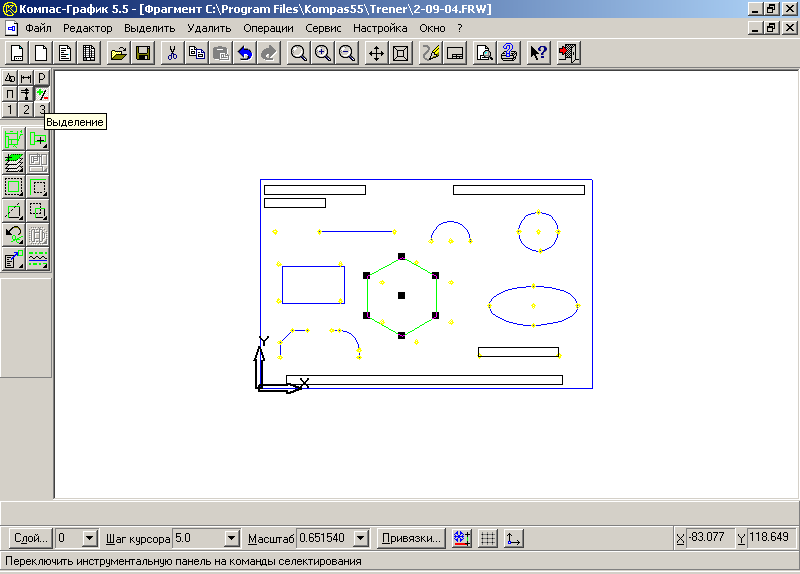Open the Операции menu
Screen dimensions: 800x574
coord(268,28)
